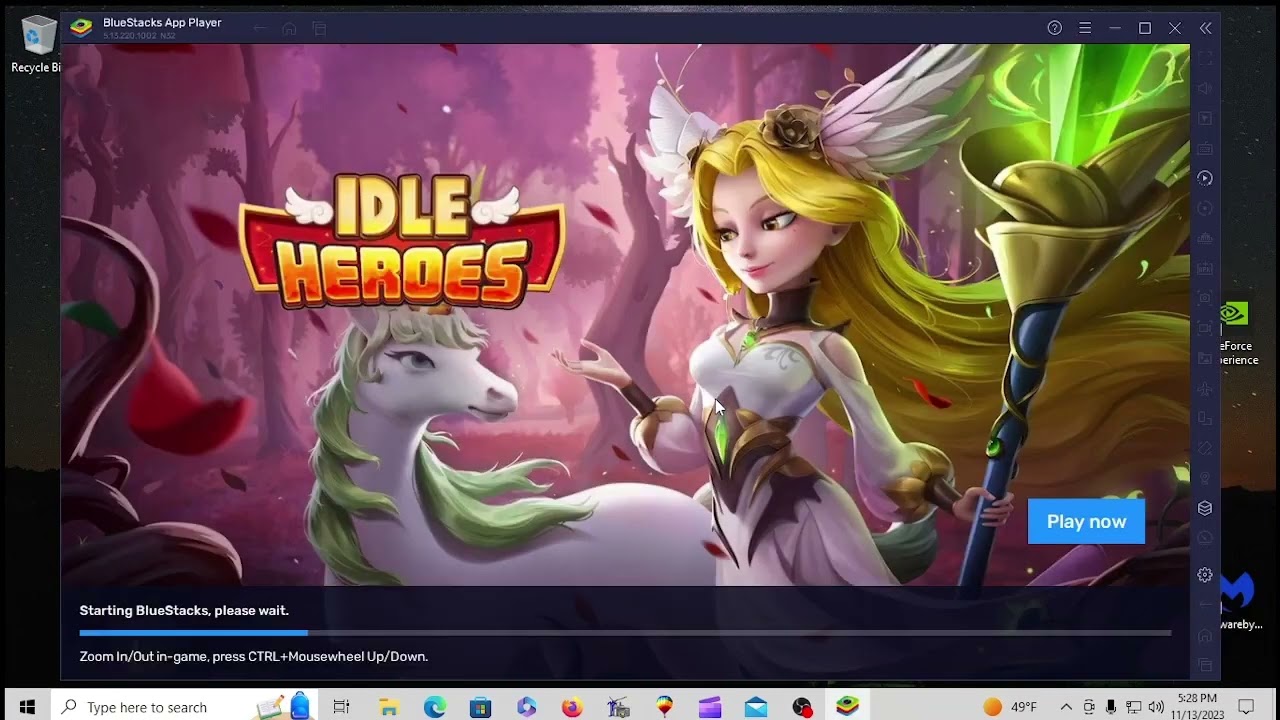Open the Windows notification center
The width and height of the screenshot is (1280, 720).
(x=1246, y=707)
